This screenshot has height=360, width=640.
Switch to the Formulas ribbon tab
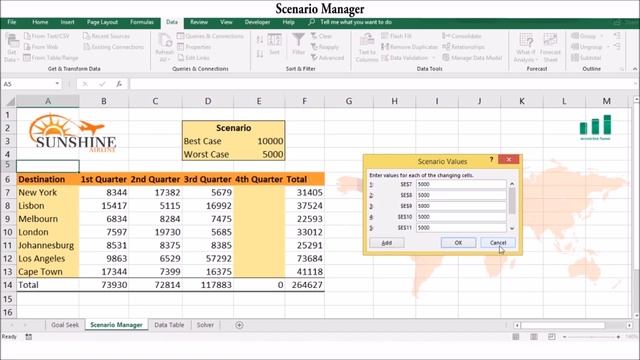142,22
